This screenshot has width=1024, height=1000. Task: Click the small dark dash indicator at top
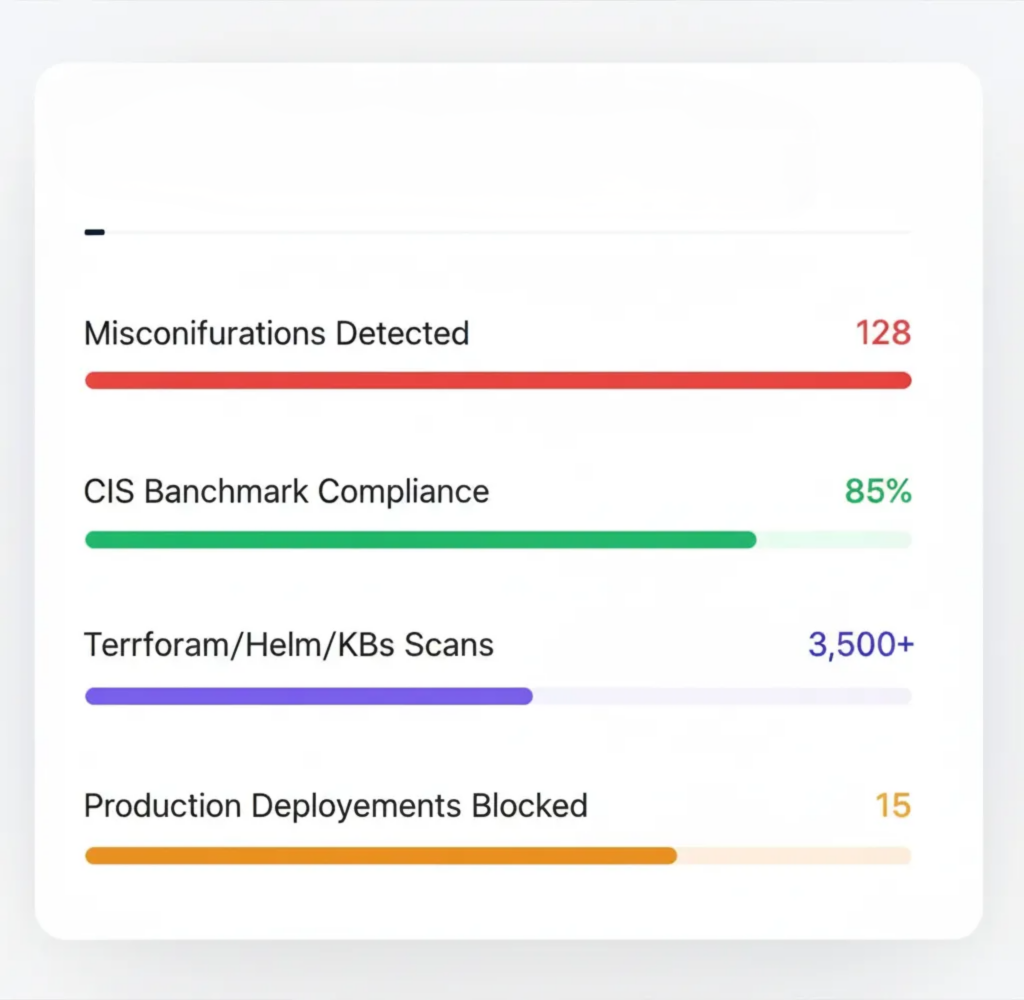pos(95,232)
